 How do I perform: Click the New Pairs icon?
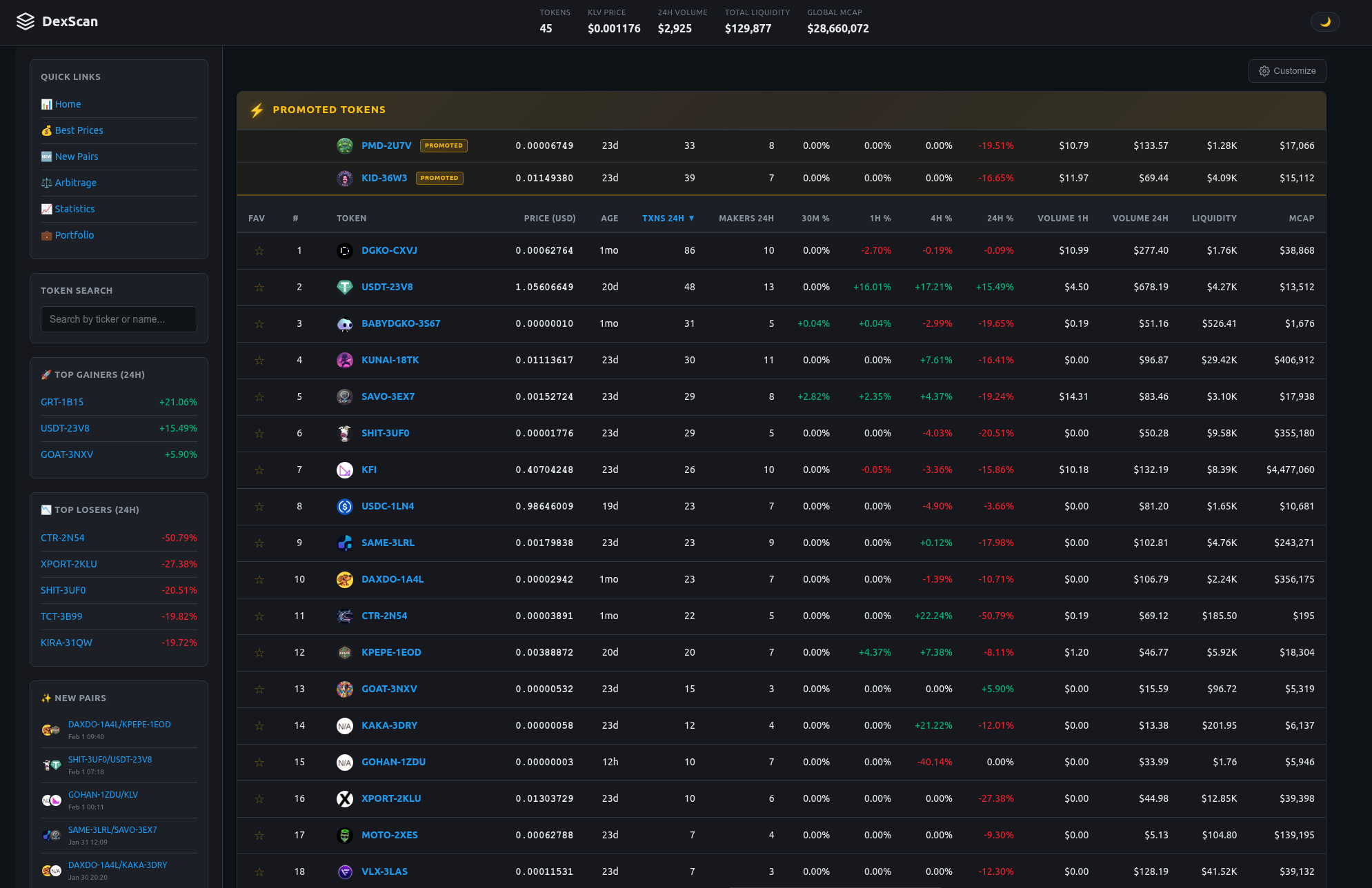46,157
